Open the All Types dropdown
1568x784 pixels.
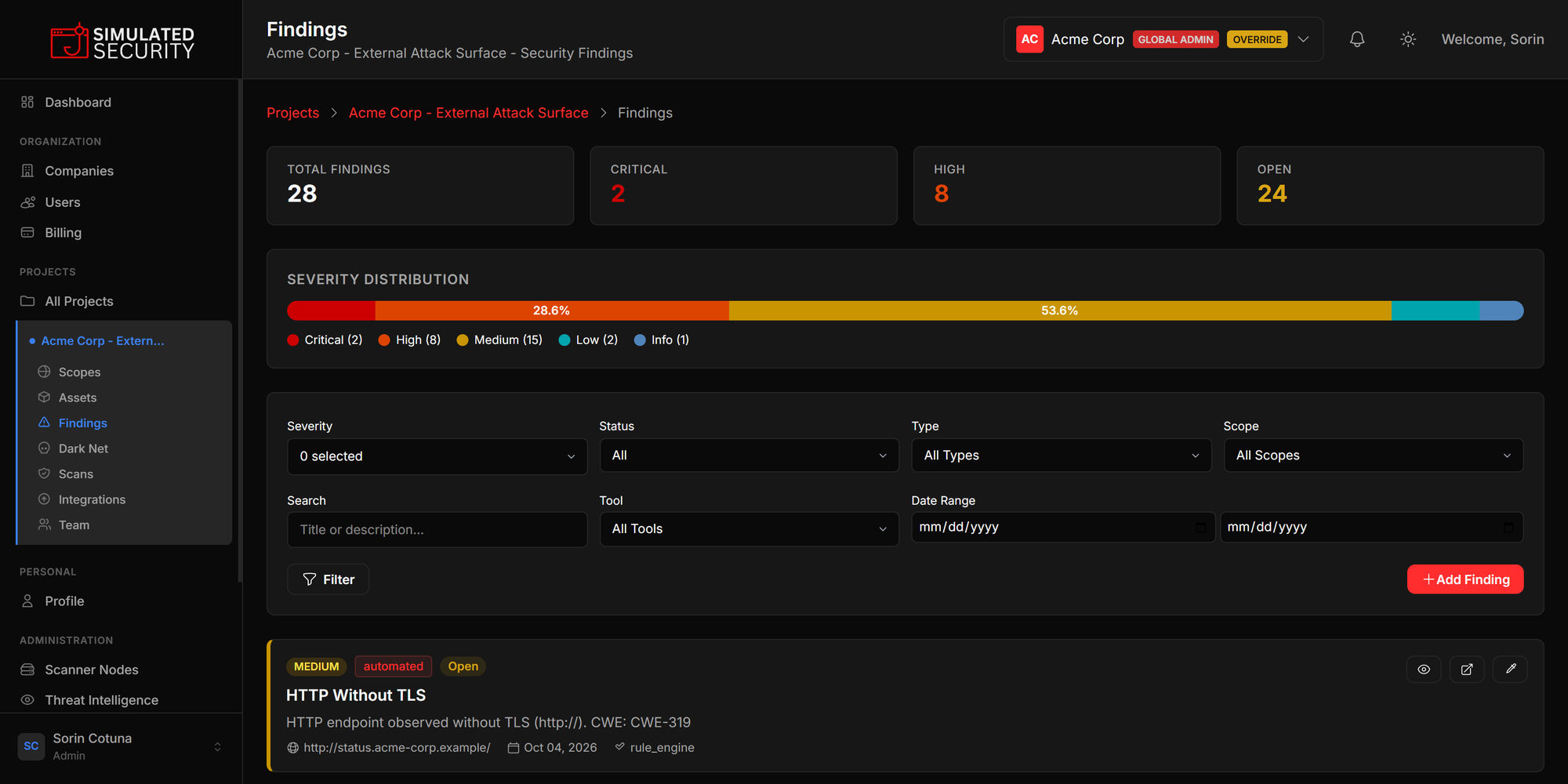point(1062,456)
